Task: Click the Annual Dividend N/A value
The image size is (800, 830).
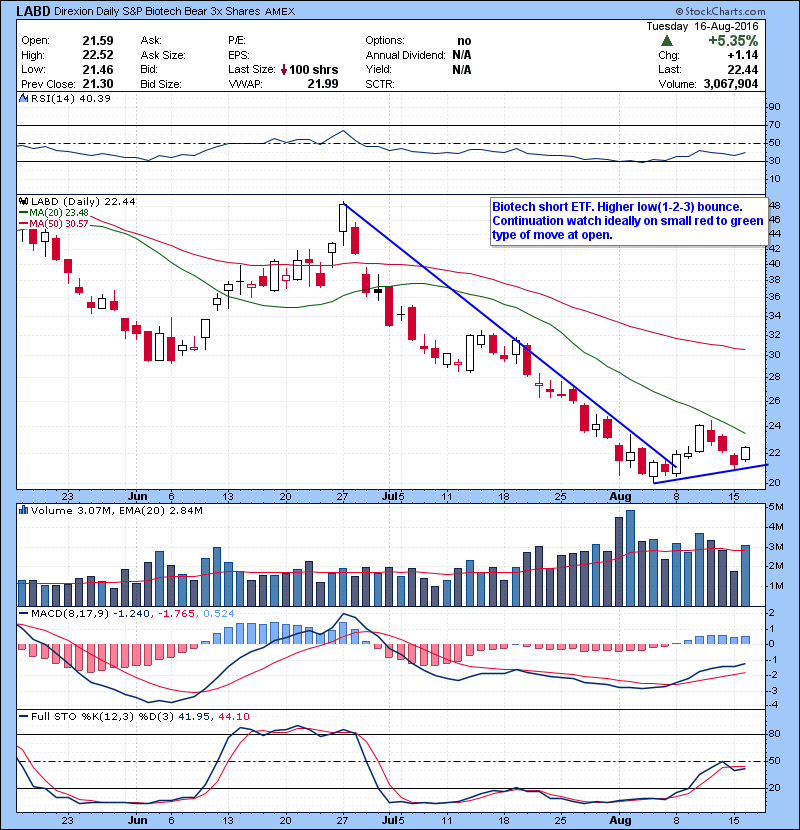Action: pos(462,55)
